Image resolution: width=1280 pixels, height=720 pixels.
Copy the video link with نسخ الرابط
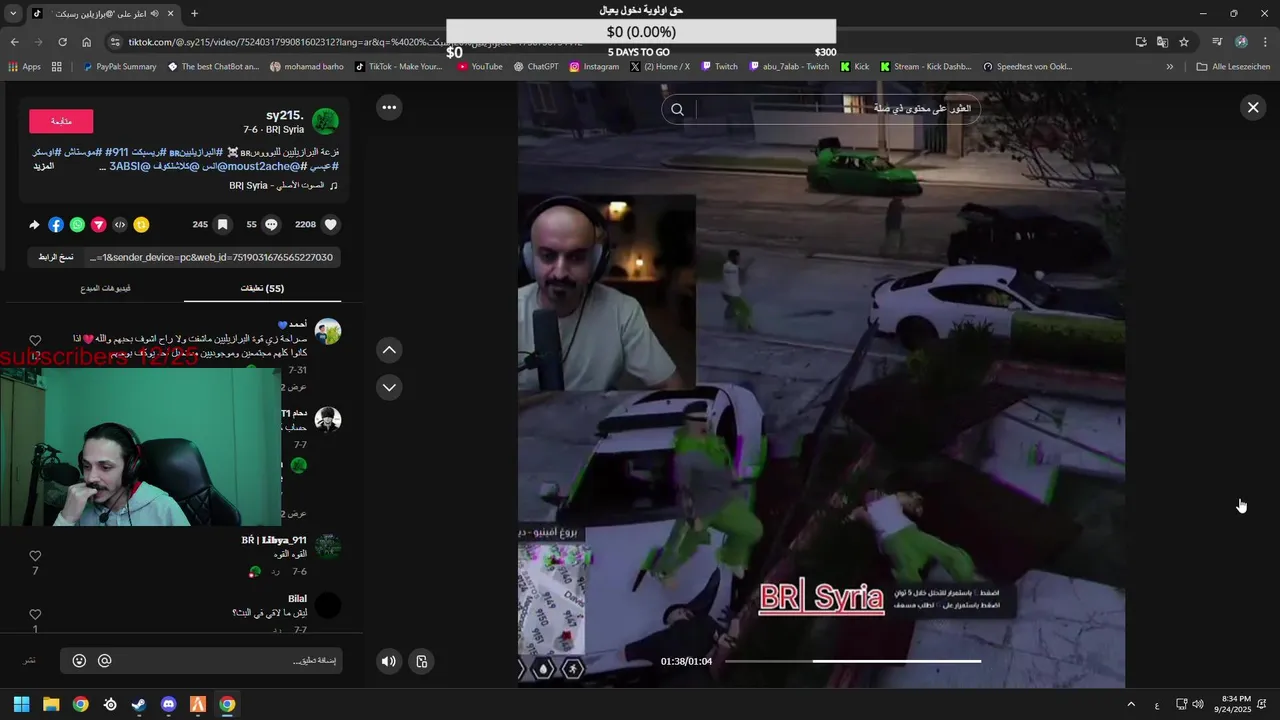[56, 257]
